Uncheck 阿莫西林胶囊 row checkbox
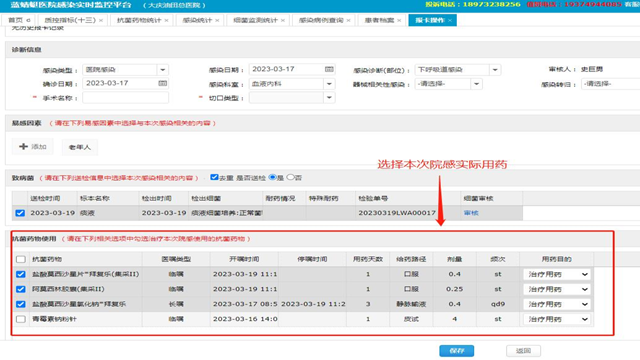The image size is (640, 360). 20,289
